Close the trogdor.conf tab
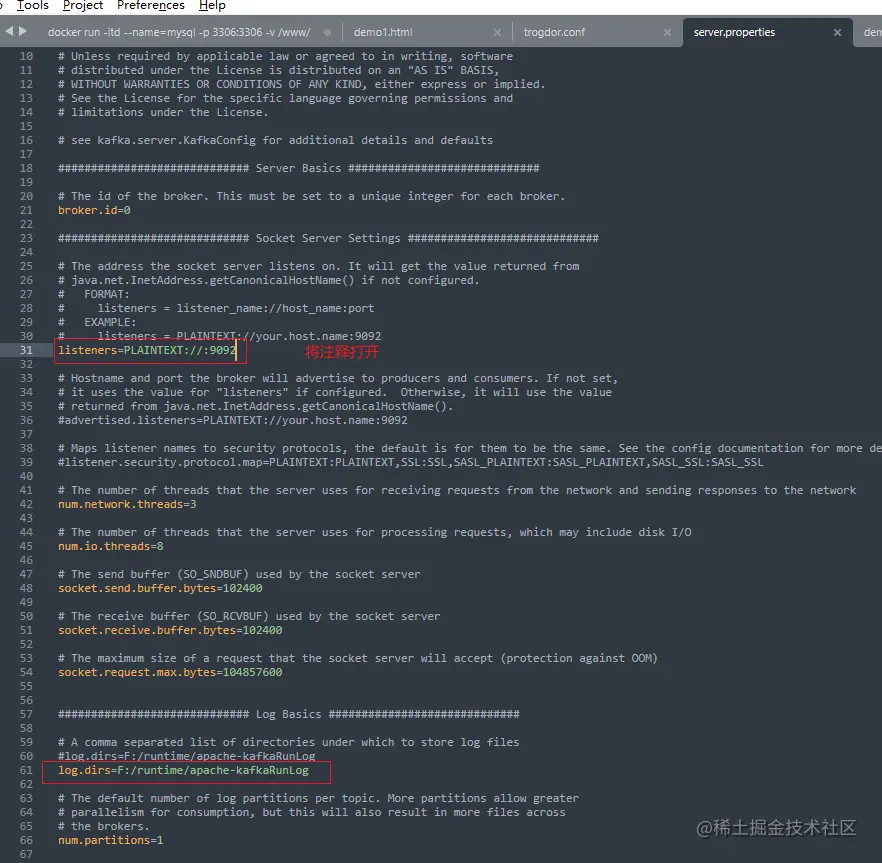 coord(667,31)
